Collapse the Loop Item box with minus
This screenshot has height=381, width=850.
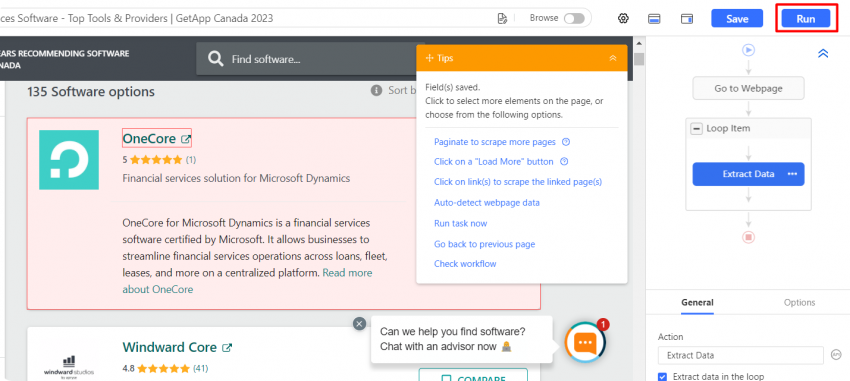point(696,129)
